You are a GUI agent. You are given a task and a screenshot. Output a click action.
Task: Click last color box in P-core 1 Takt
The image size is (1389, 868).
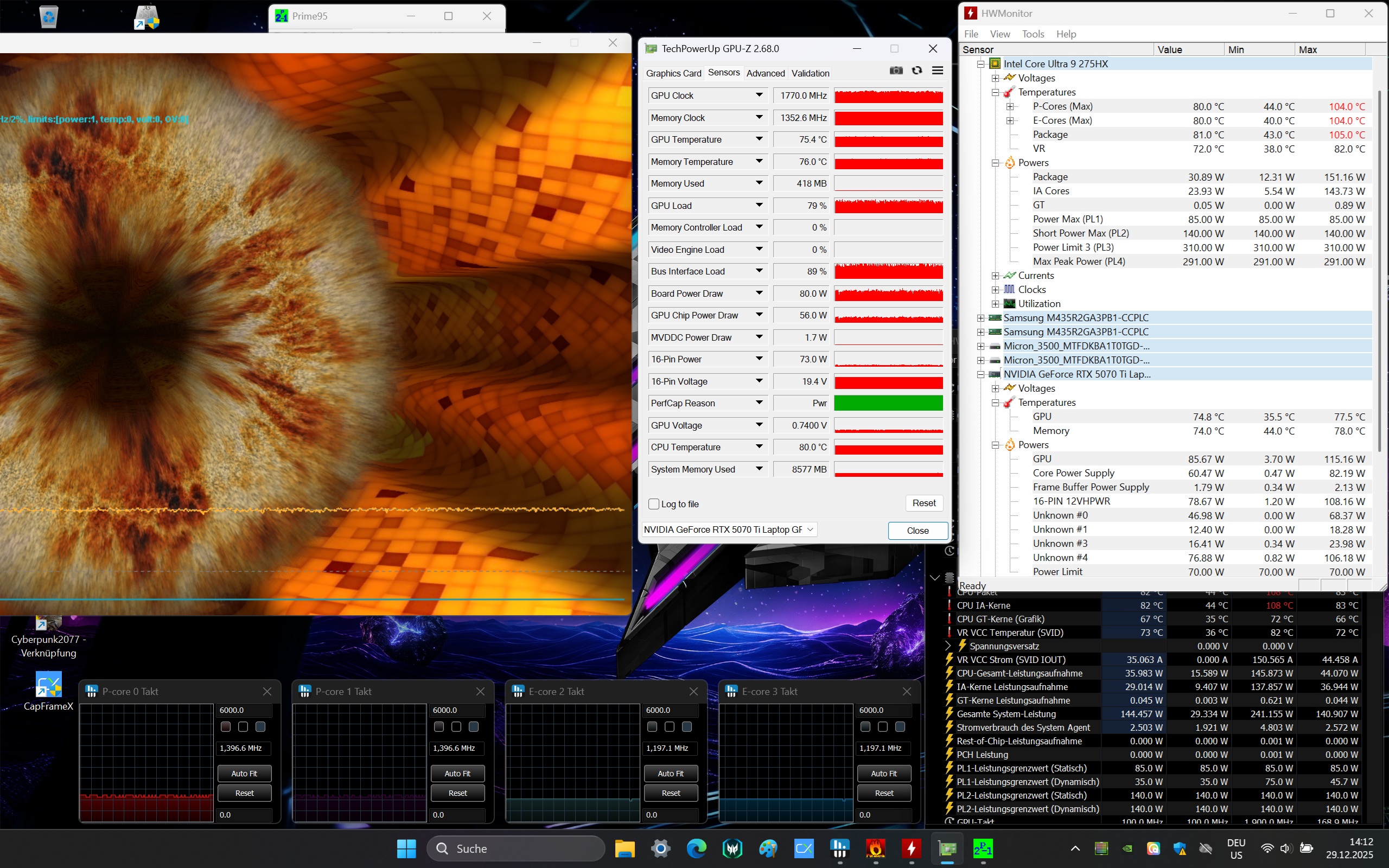(x=474, y=727)
